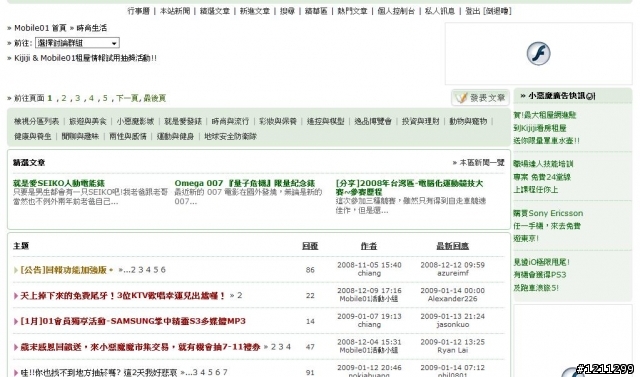Open the [公告]回報功能加強版 thread
Image resolution: width=640 pixels, height=377 pixels.
tap(64, 270)
